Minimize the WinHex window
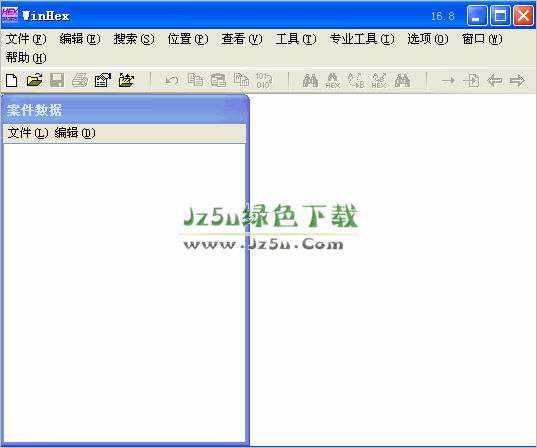The image size is (537, 448). coord(477,16)
